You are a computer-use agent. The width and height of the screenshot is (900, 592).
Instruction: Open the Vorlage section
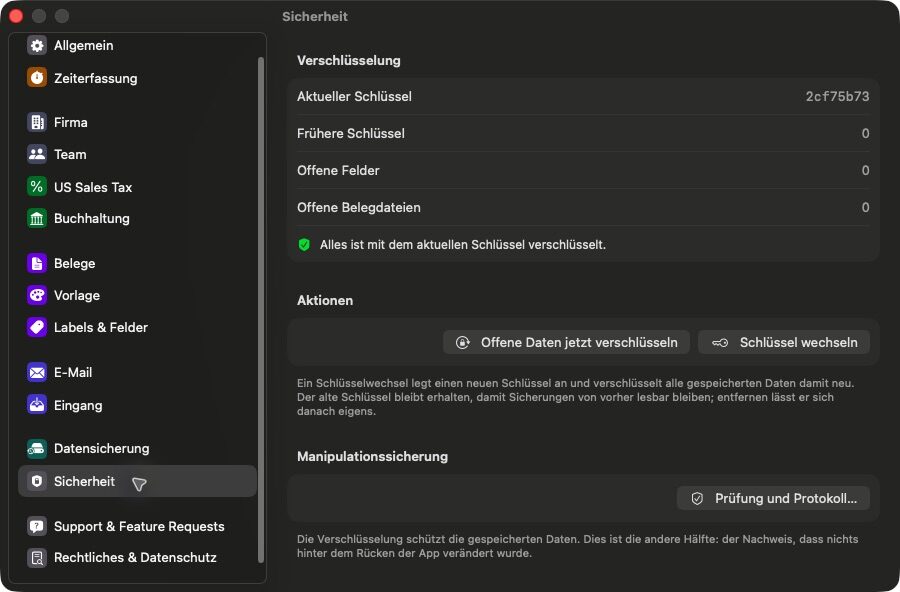click(x=137, y=295)
